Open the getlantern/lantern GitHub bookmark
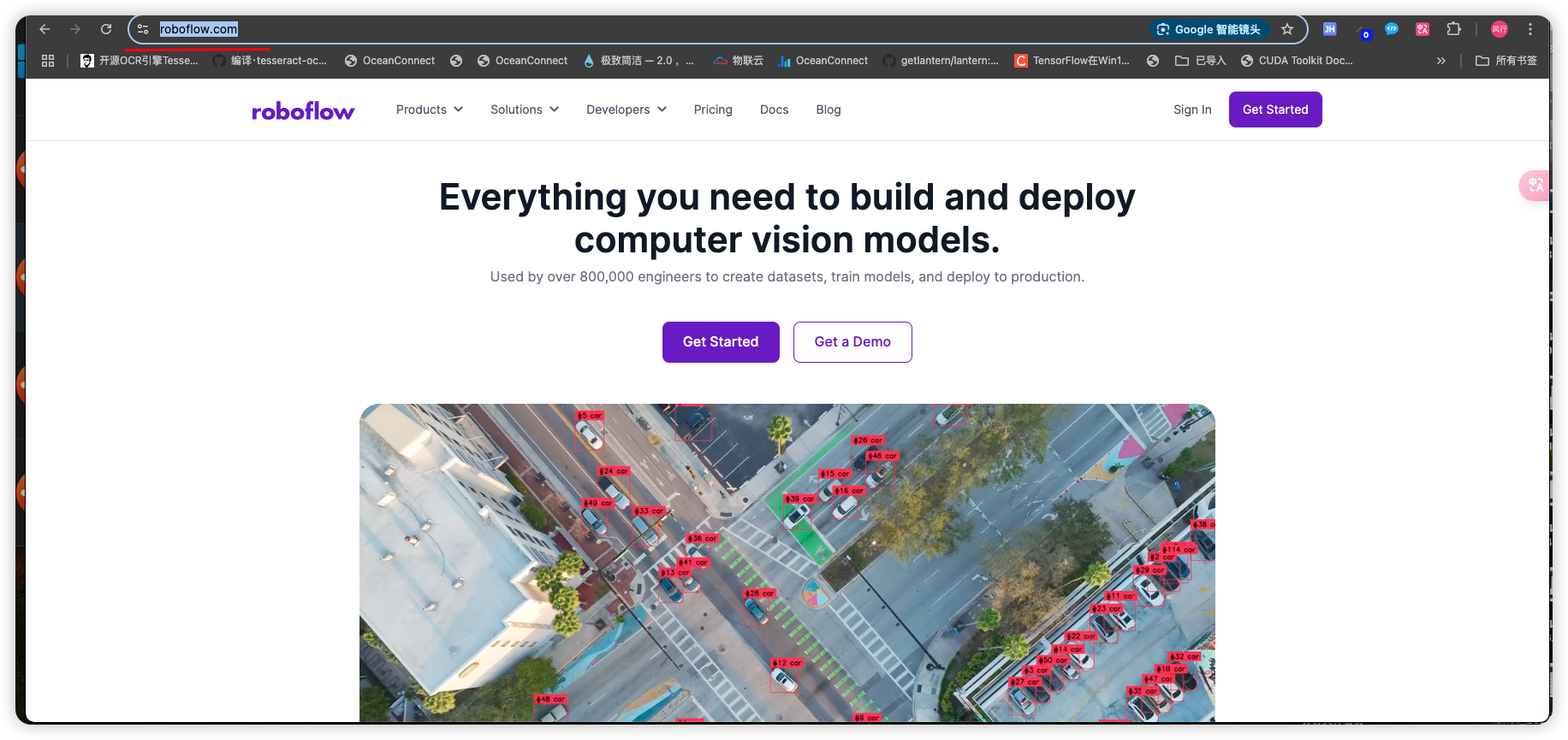The height and width of the screenshot is (740, 1568). pyautogui.click(x=941, y=61)
